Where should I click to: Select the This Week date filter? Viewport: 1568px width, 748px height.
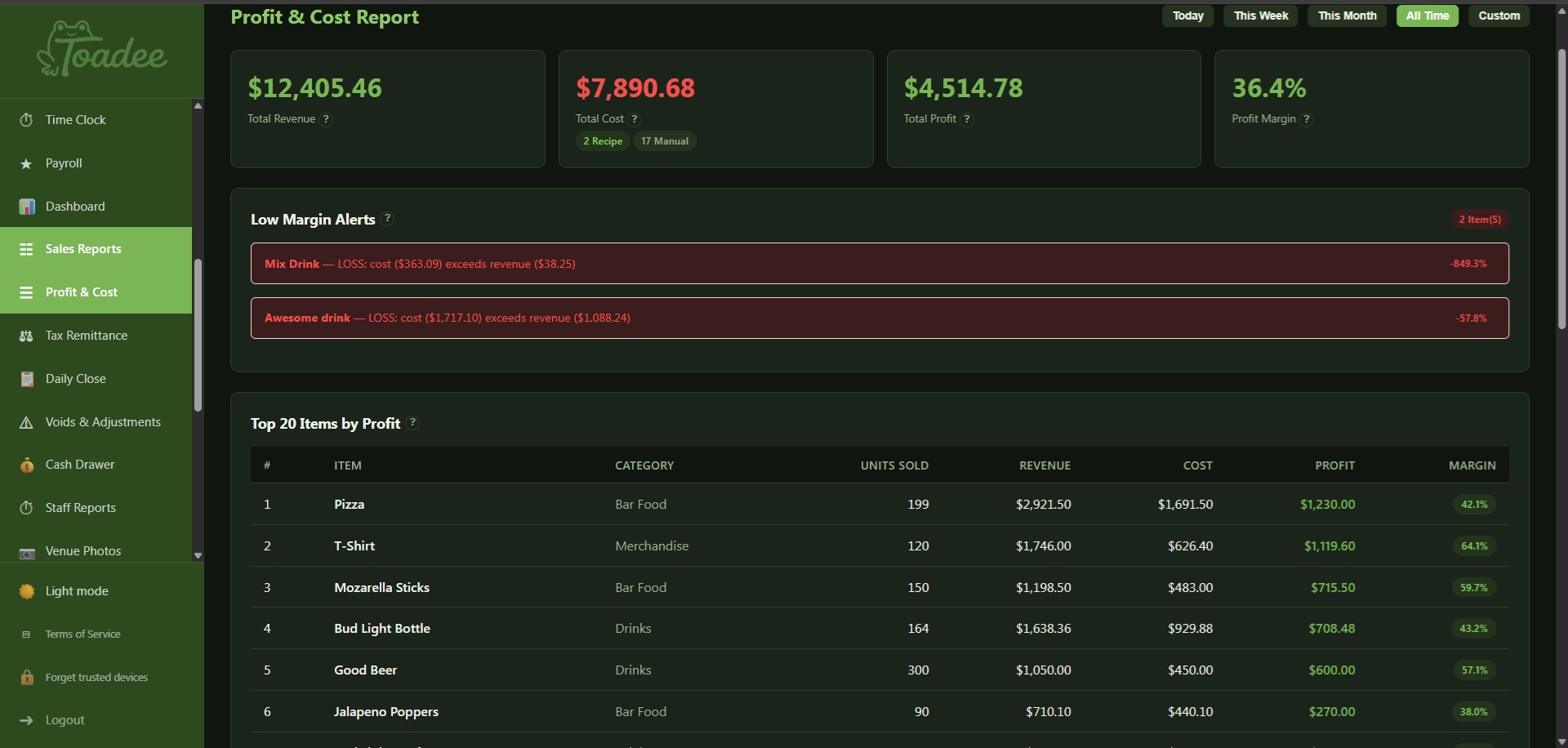1261,16
